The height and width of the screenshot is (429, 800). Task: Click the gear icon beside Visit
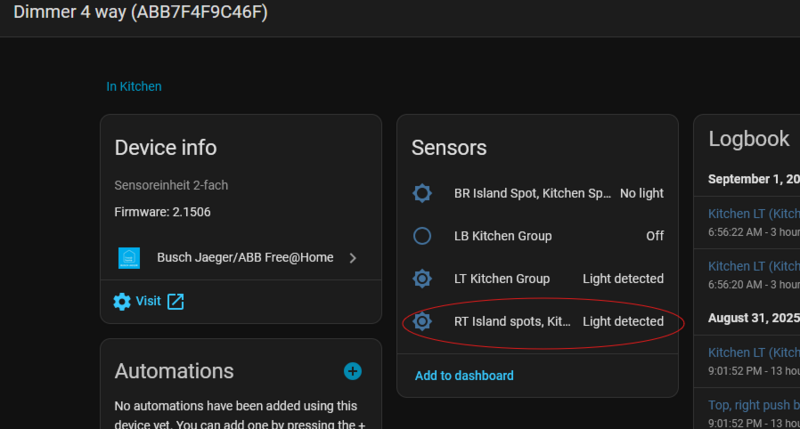122,301
